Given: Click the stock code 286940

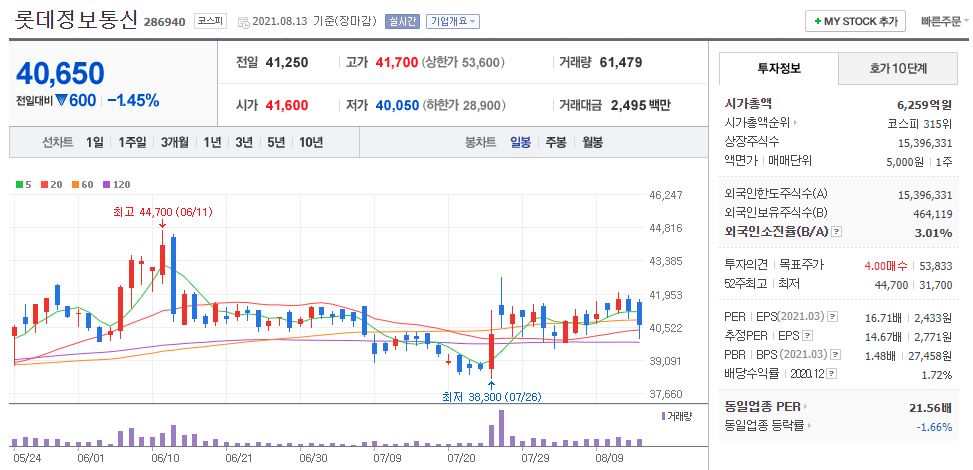Looking at the screenshot, I should coord(165,22).
